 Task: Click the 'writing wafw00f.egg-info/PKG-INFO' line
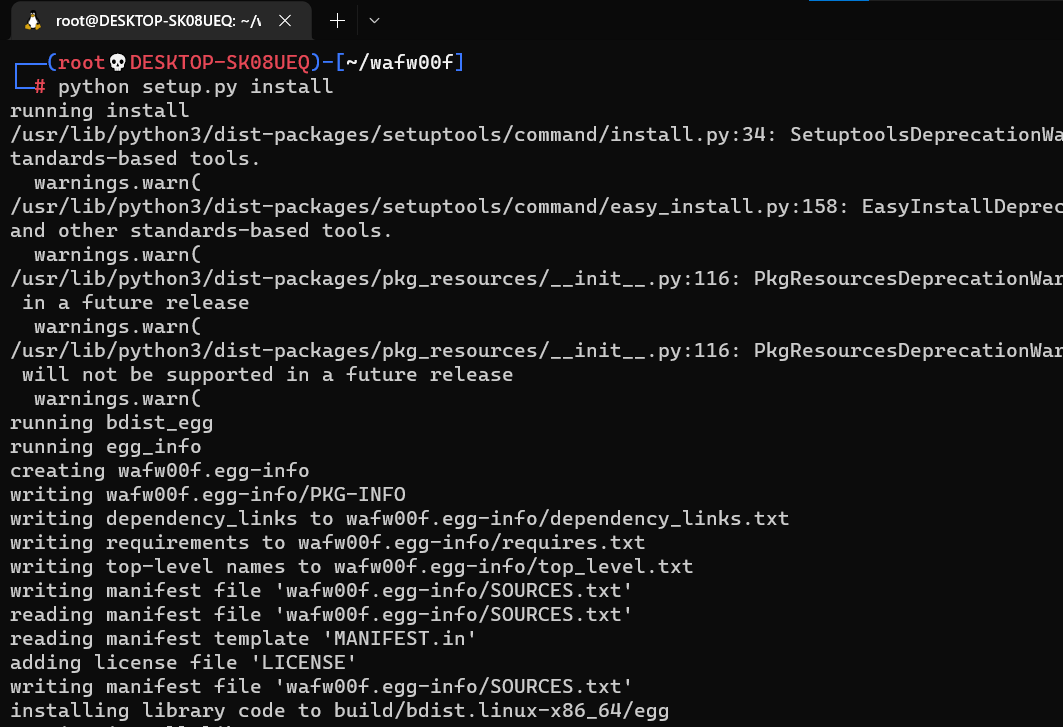[207, 495]
